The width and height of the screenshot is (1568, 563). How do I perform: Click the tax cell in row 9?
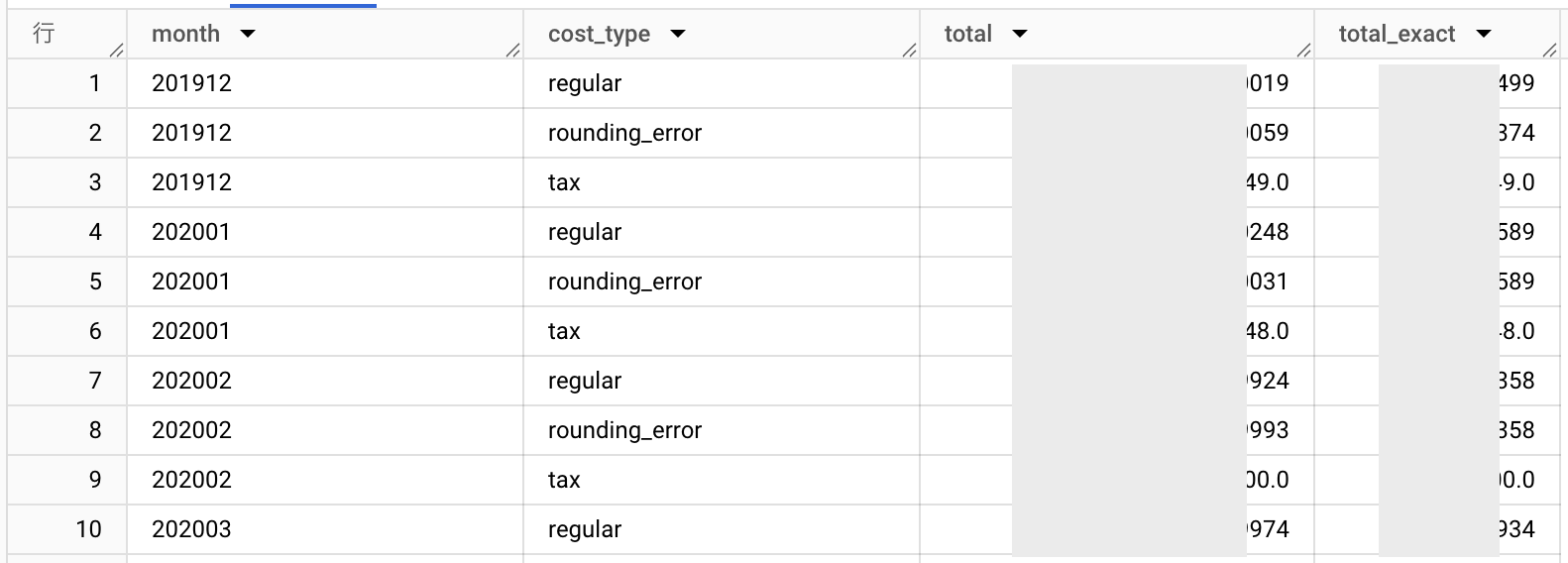(x=564, y=480)
